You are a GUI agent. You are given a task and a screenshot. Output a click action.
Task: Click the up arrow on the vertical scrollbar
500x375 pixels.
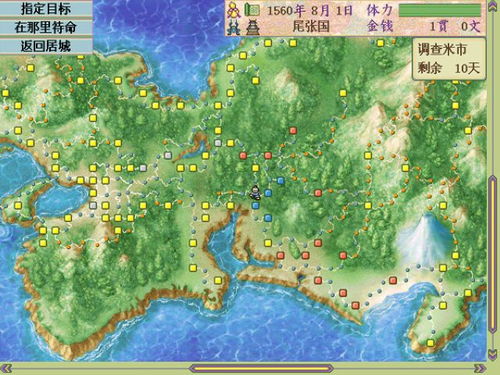(x=493, y=7)
